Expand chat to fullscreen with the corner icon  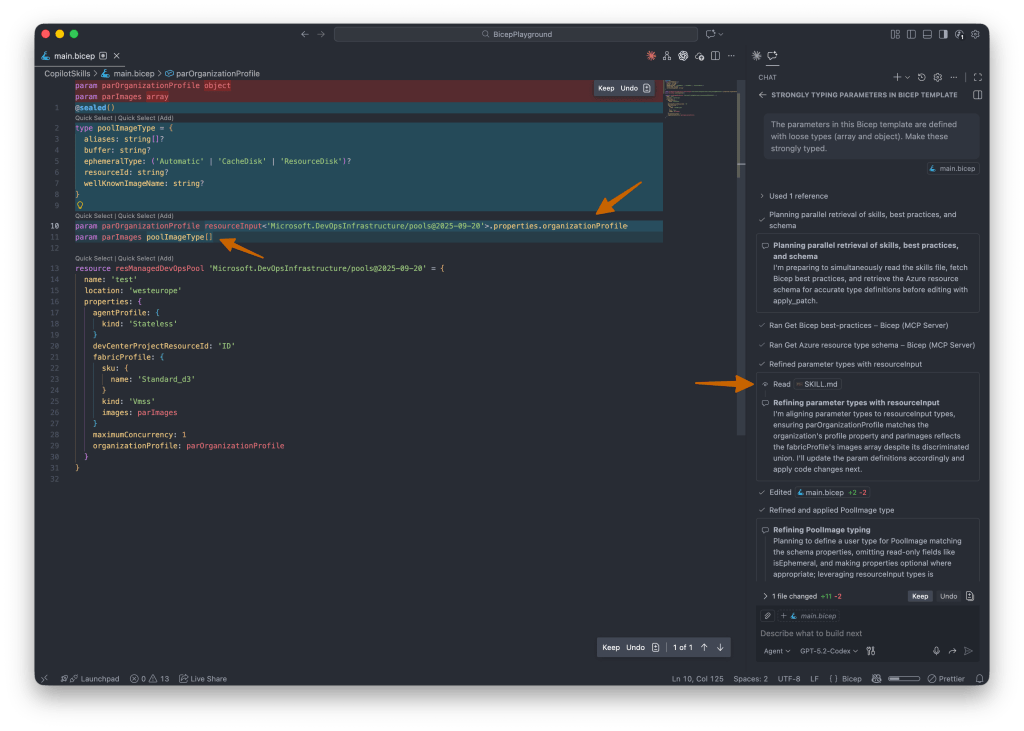tap(977, 77)
